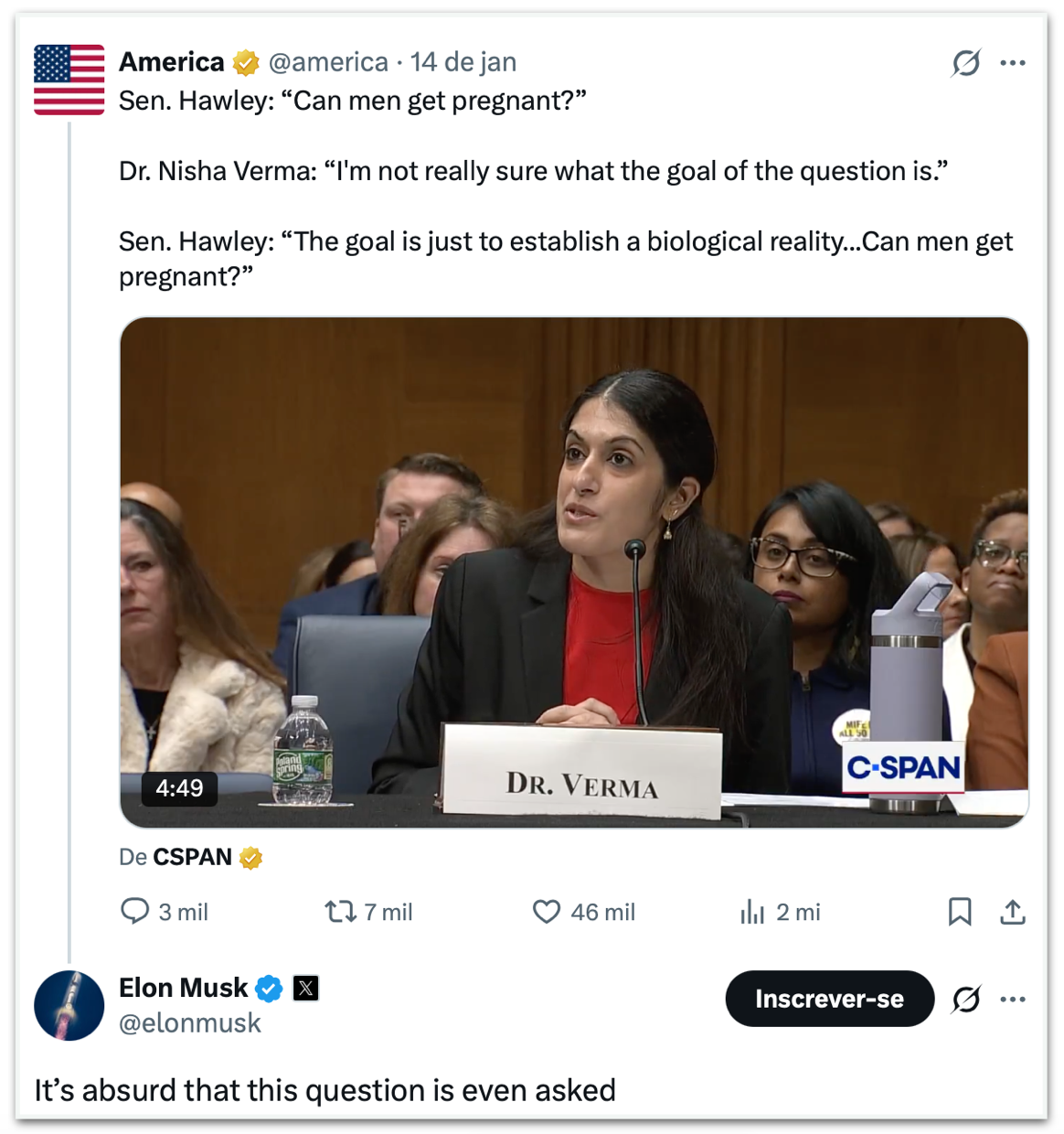
Task: Click the reply comment icon
Action: [135, 911]
